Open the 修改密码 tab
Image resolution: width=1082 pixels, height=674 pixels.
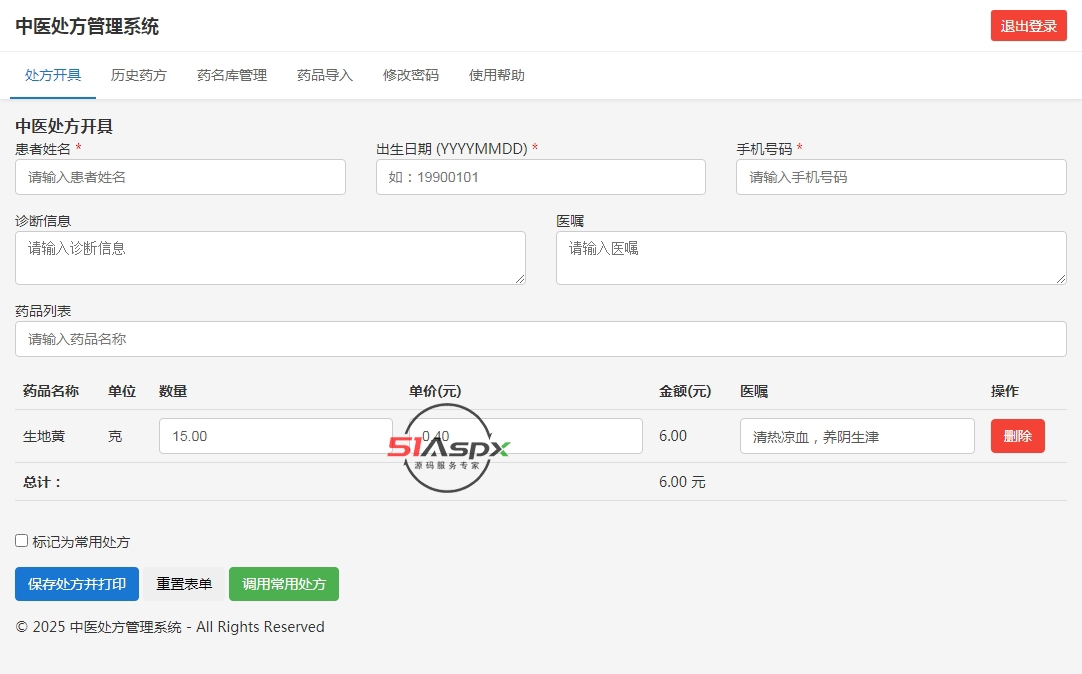tap(411, 75)
